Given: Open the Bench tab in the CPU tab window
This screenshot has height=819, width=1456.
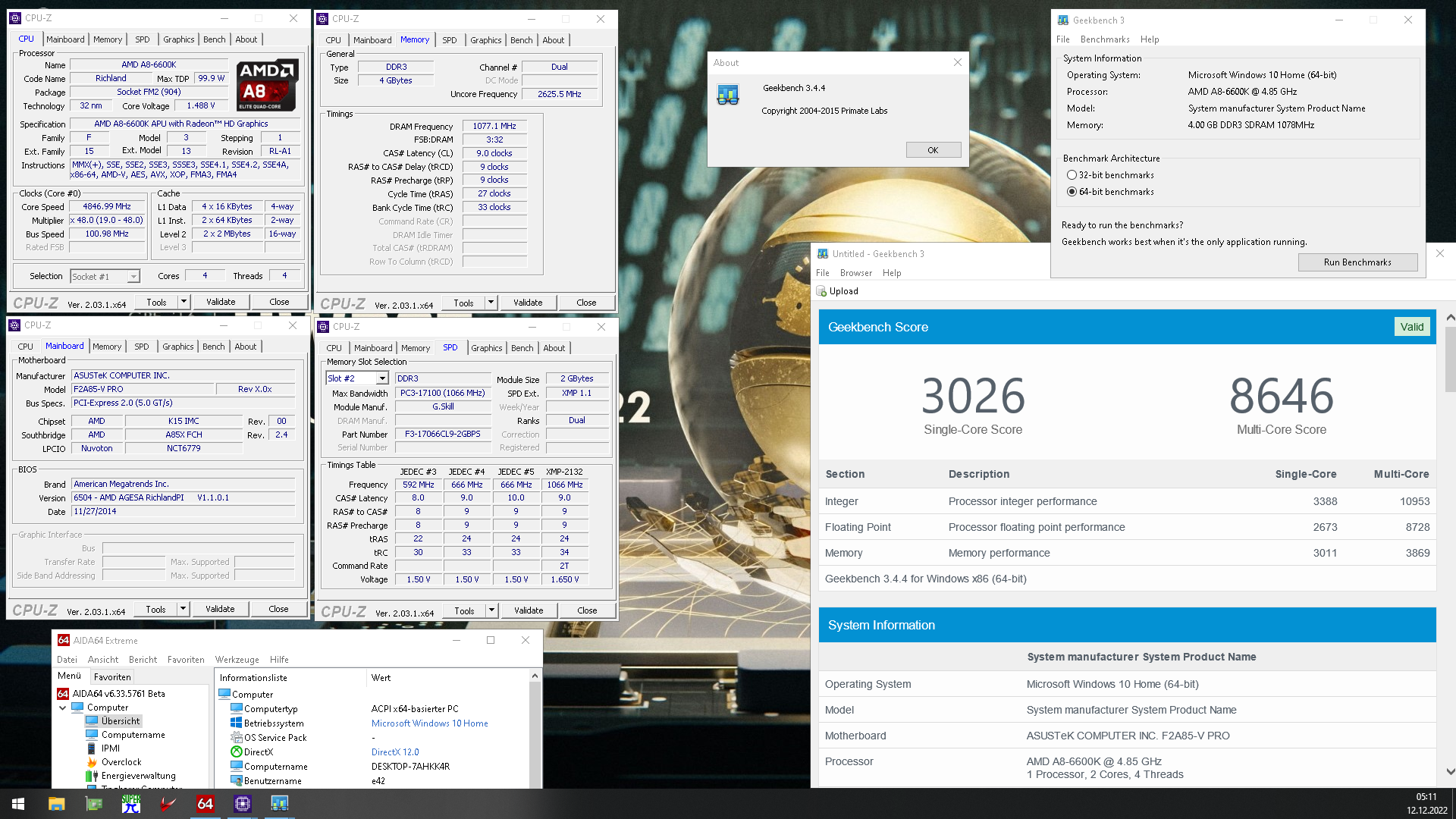Looking at the screenshot, I should point(214,39).
